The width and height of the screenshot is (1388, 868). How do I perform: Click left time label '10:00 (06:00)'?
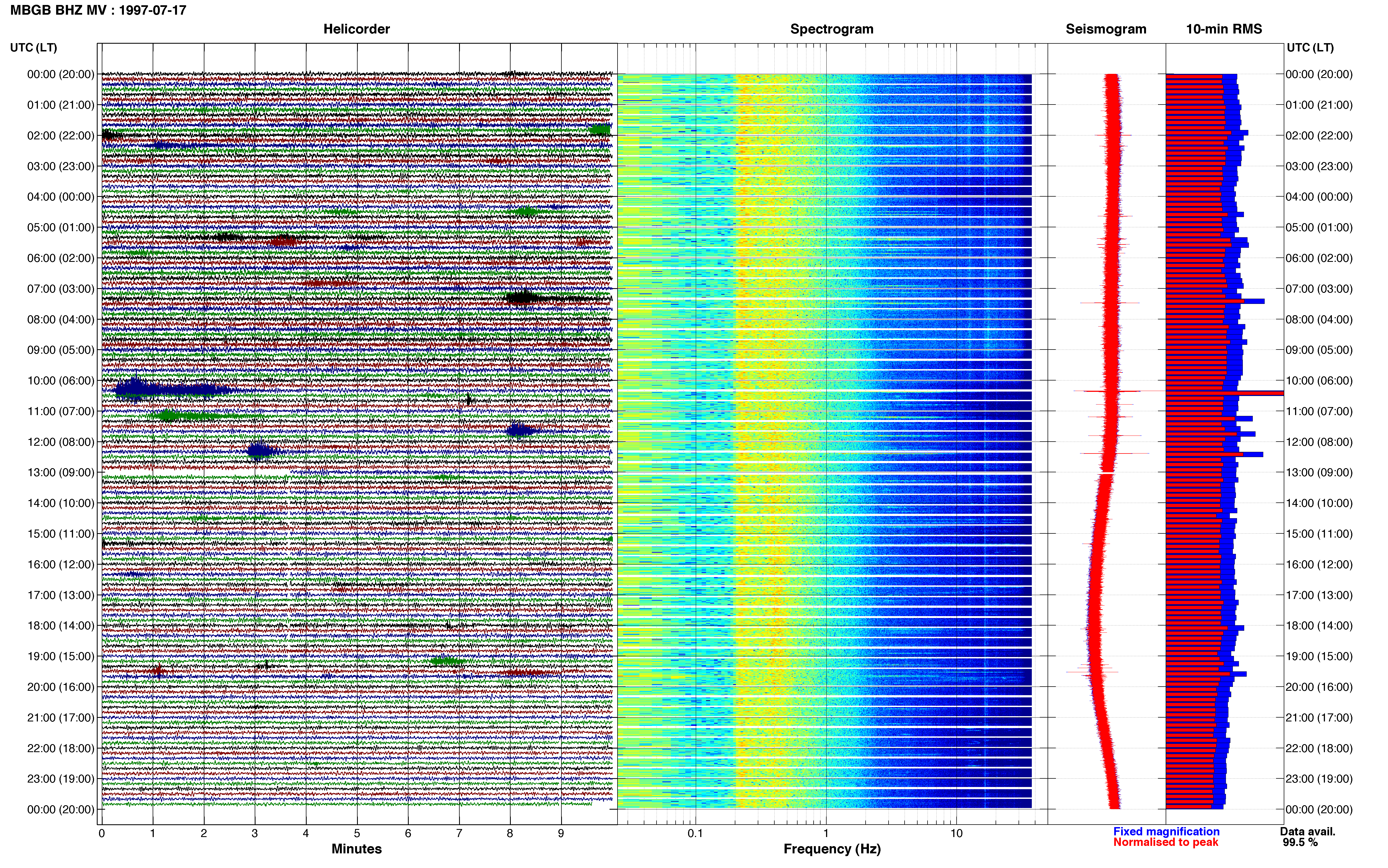tap(61, 380)
